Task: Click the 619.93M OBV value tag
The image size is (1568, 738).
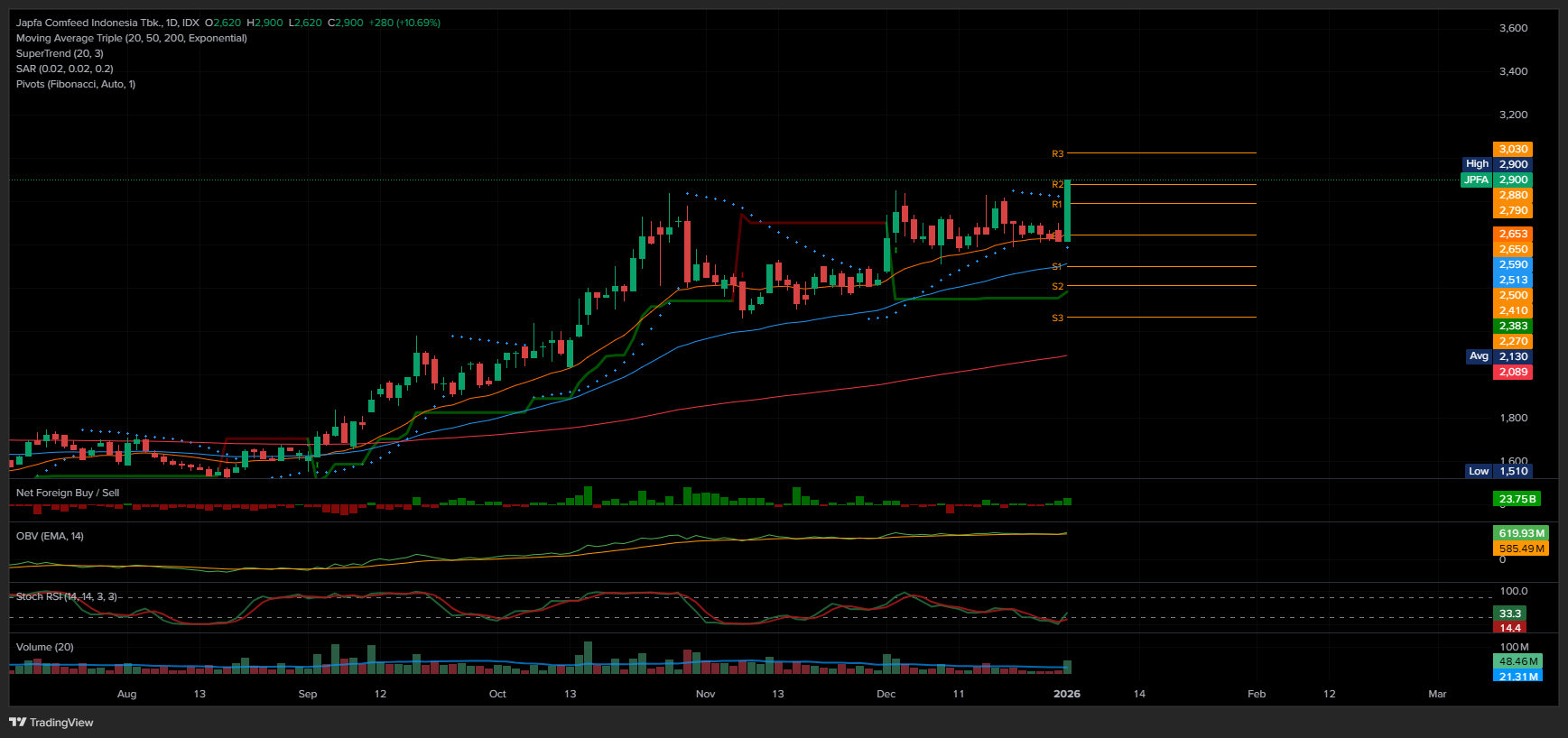Action: 1521,533
